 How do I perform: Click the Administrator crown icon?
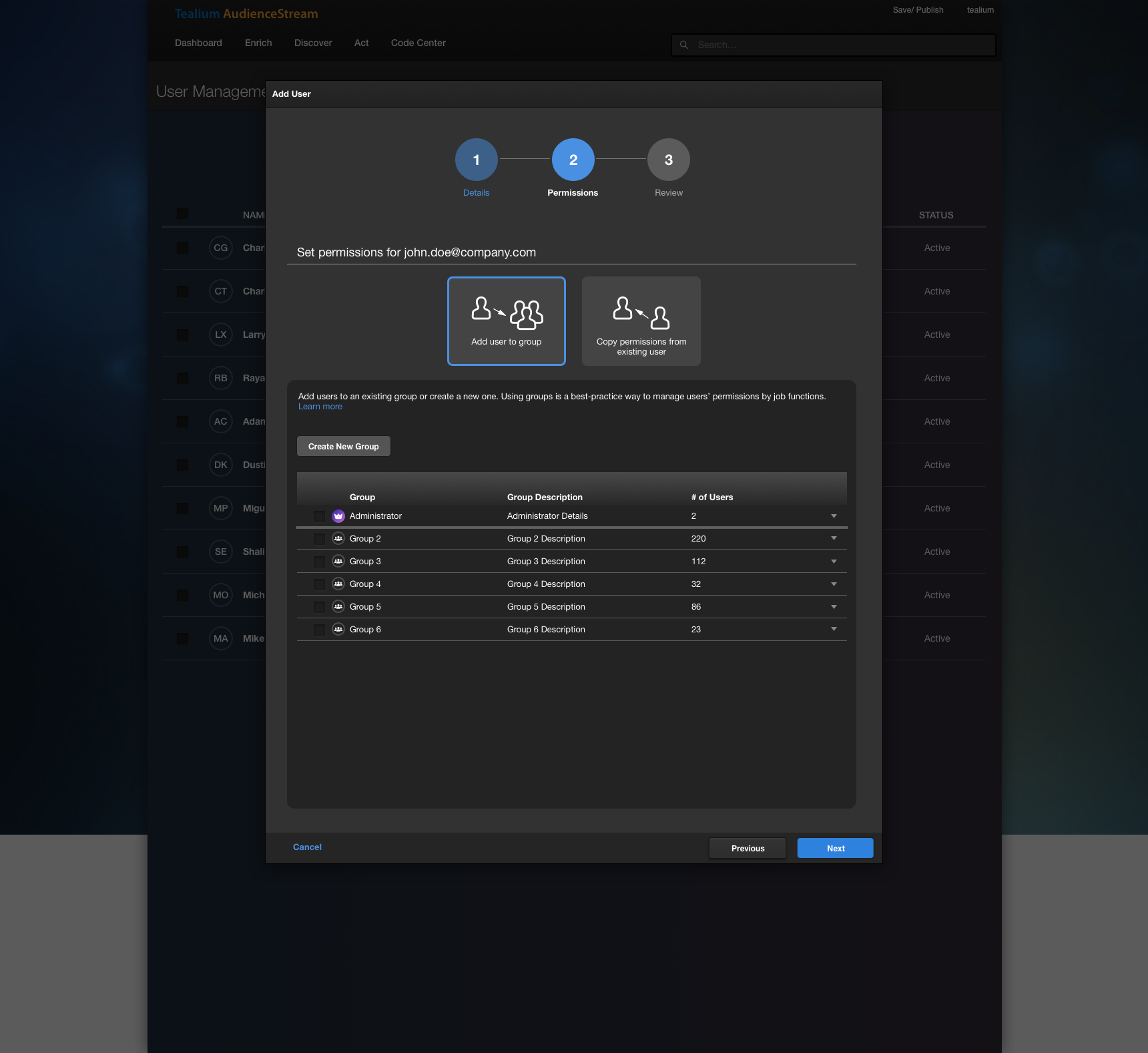point(338,515)
